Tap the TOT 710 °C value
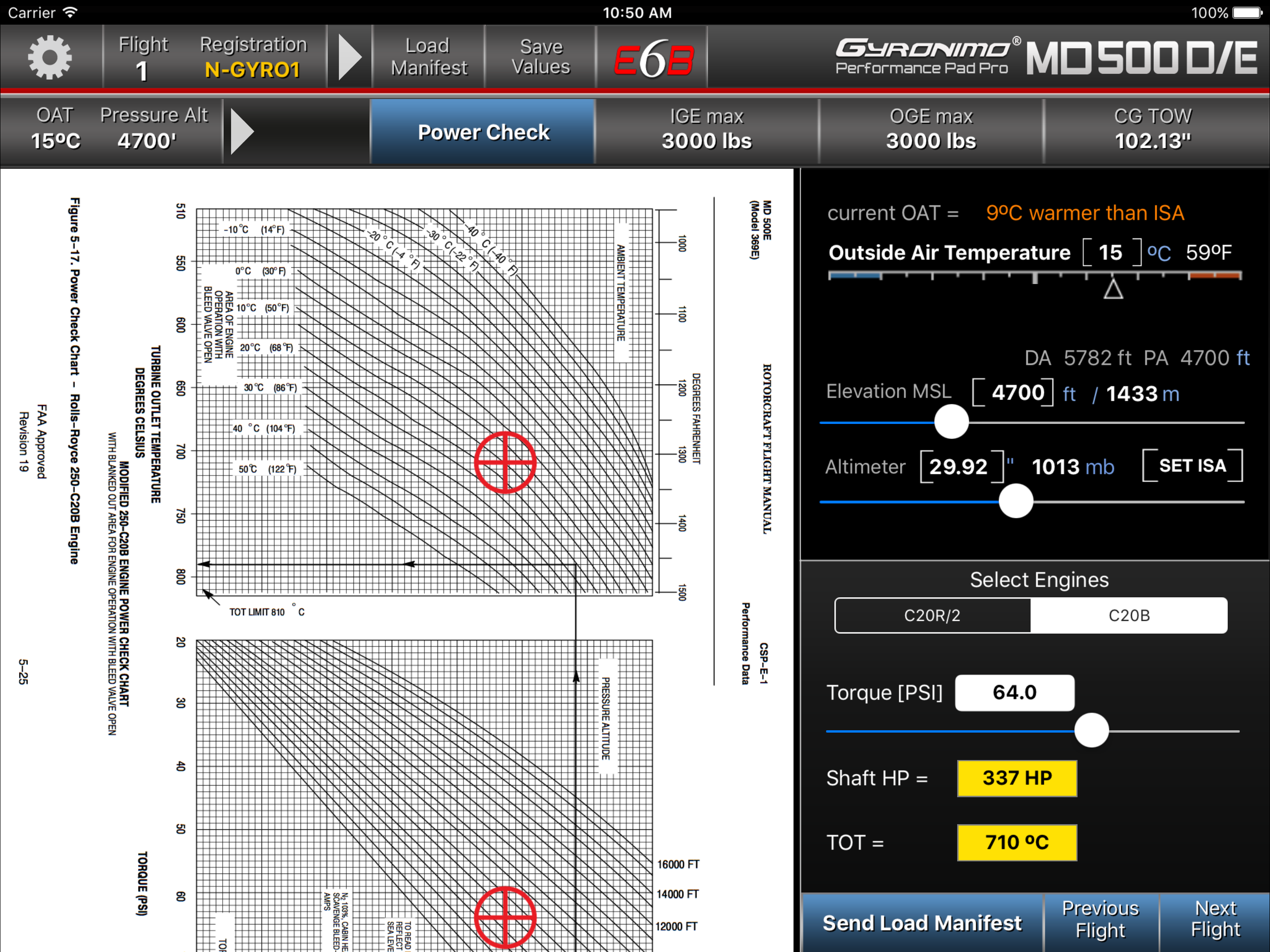The image size is (1270, 952). [x=1017, y=842]
